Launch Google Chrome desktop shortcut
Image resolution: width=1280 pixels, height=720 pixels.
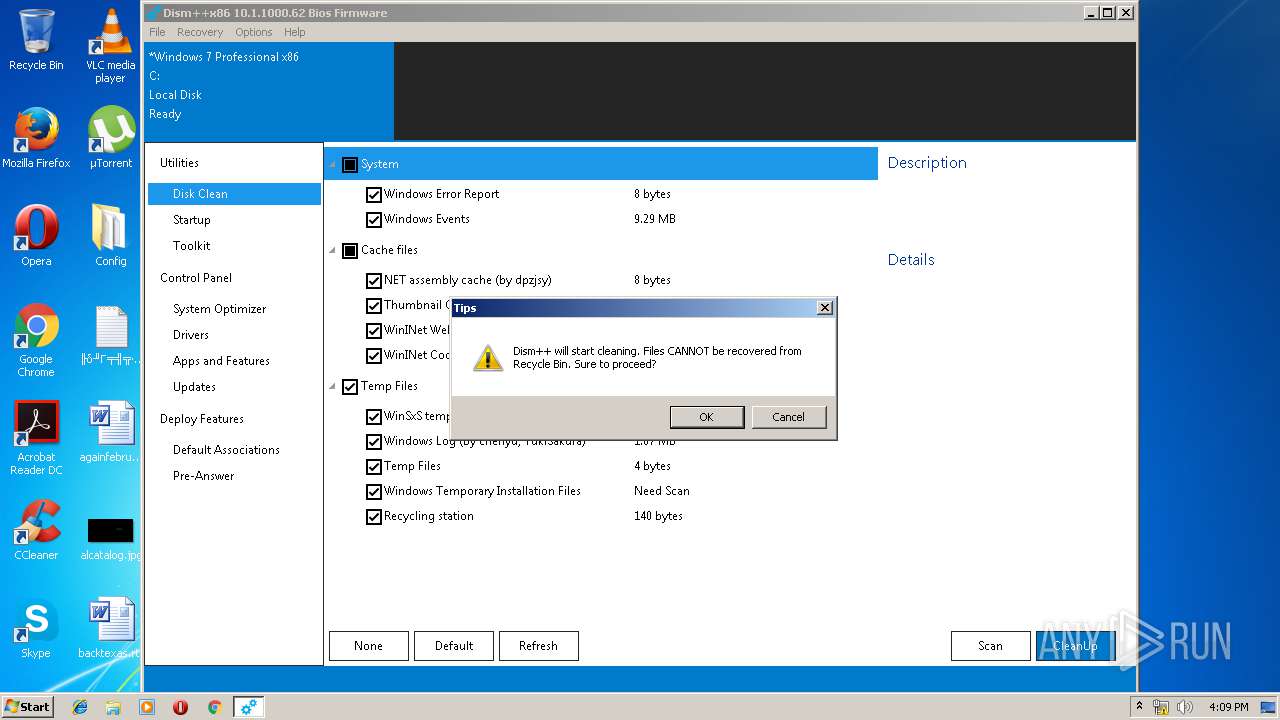pyautogui.click(x=36, y=340)
